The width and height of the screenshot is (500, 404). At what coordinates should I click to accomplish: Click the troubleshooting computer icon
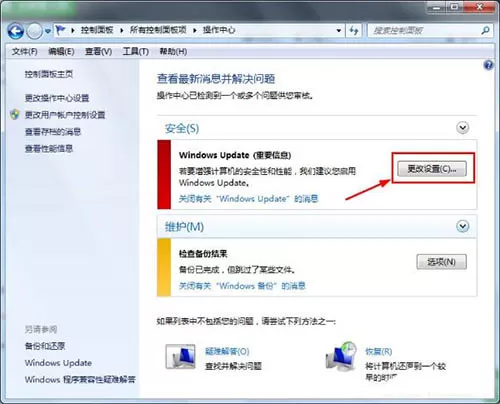180,357
